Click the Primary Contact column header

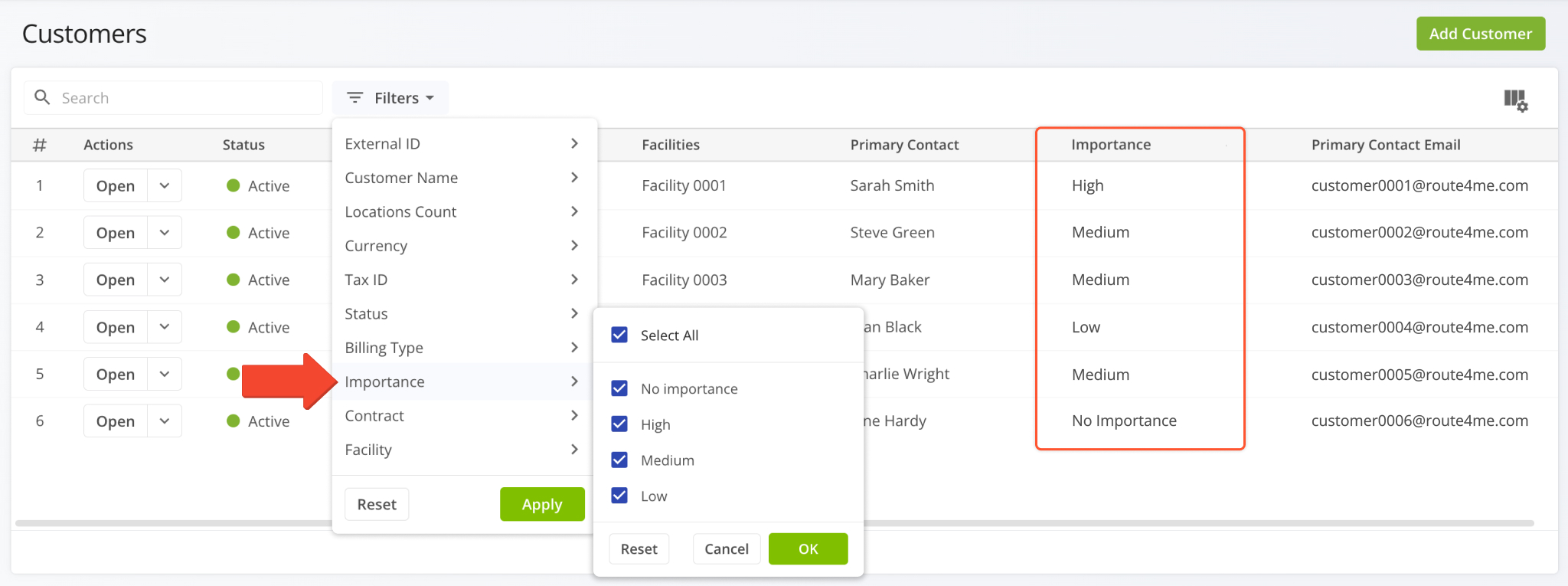[904, 145]
